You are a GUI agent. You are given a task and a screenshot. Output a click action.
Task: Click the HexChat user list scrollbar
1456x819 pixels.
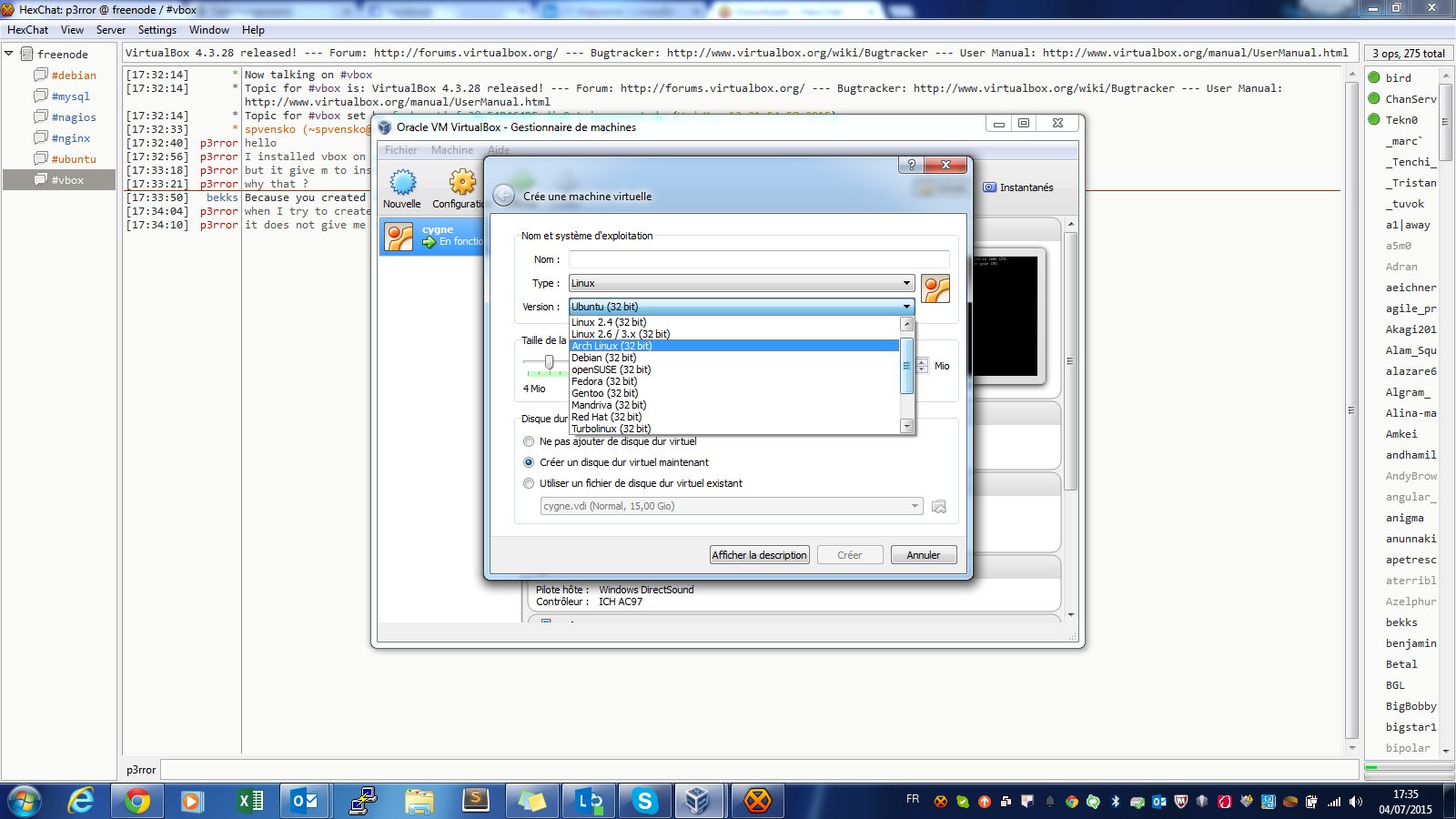pos(1444,123)
